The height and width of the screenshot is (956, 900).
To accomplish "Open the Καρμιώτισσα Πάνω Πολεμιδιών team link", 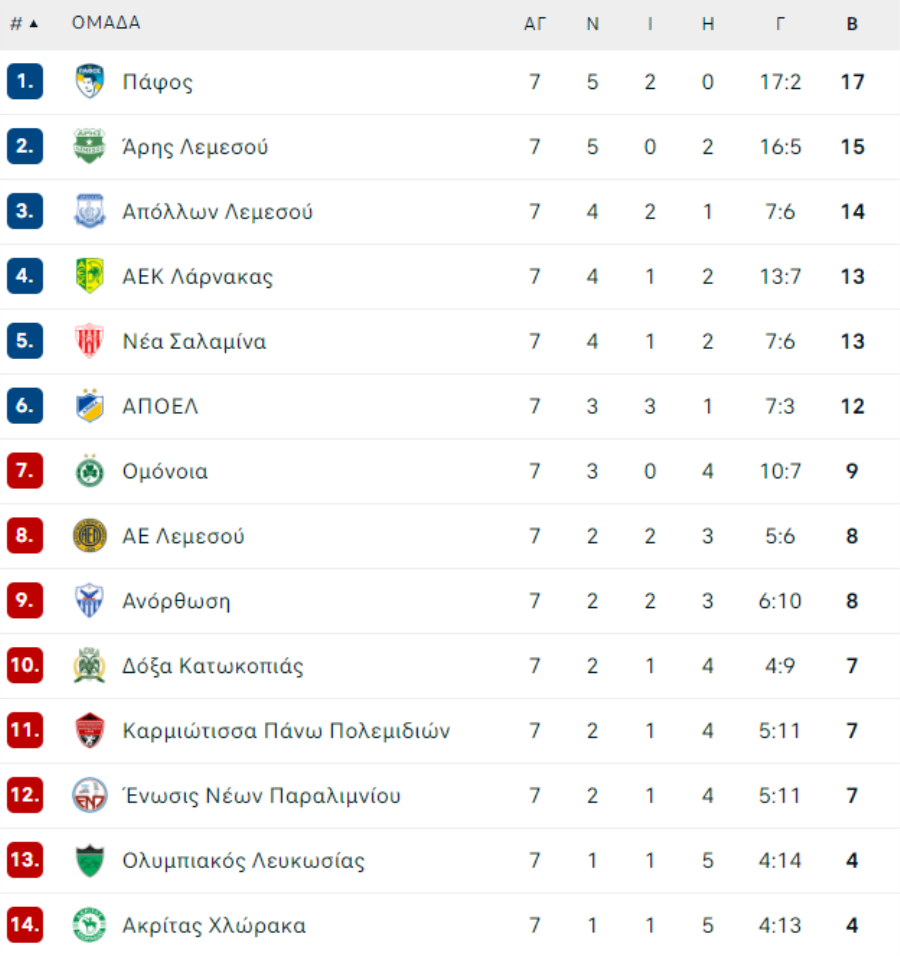I will click(286, 730).
